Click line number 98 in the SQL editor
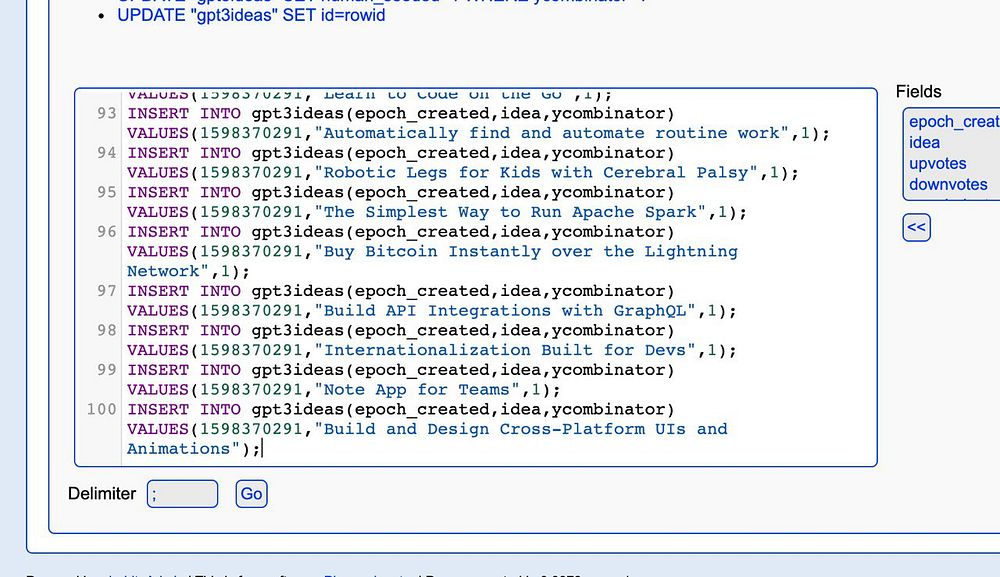Viewport: 1000px width, 577px height. click(x=107, y=331)
